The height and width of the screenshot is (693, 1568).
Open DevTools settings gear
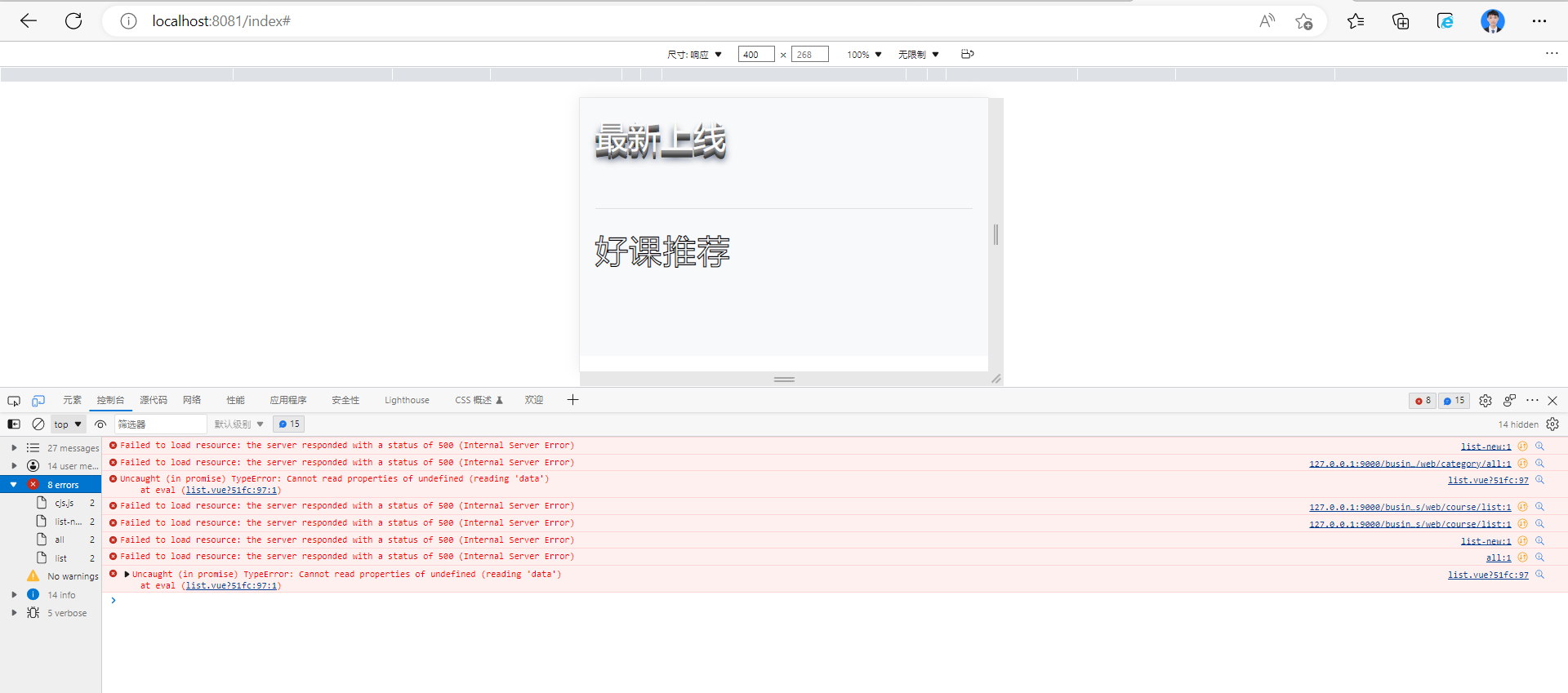tap(1486, 401)
